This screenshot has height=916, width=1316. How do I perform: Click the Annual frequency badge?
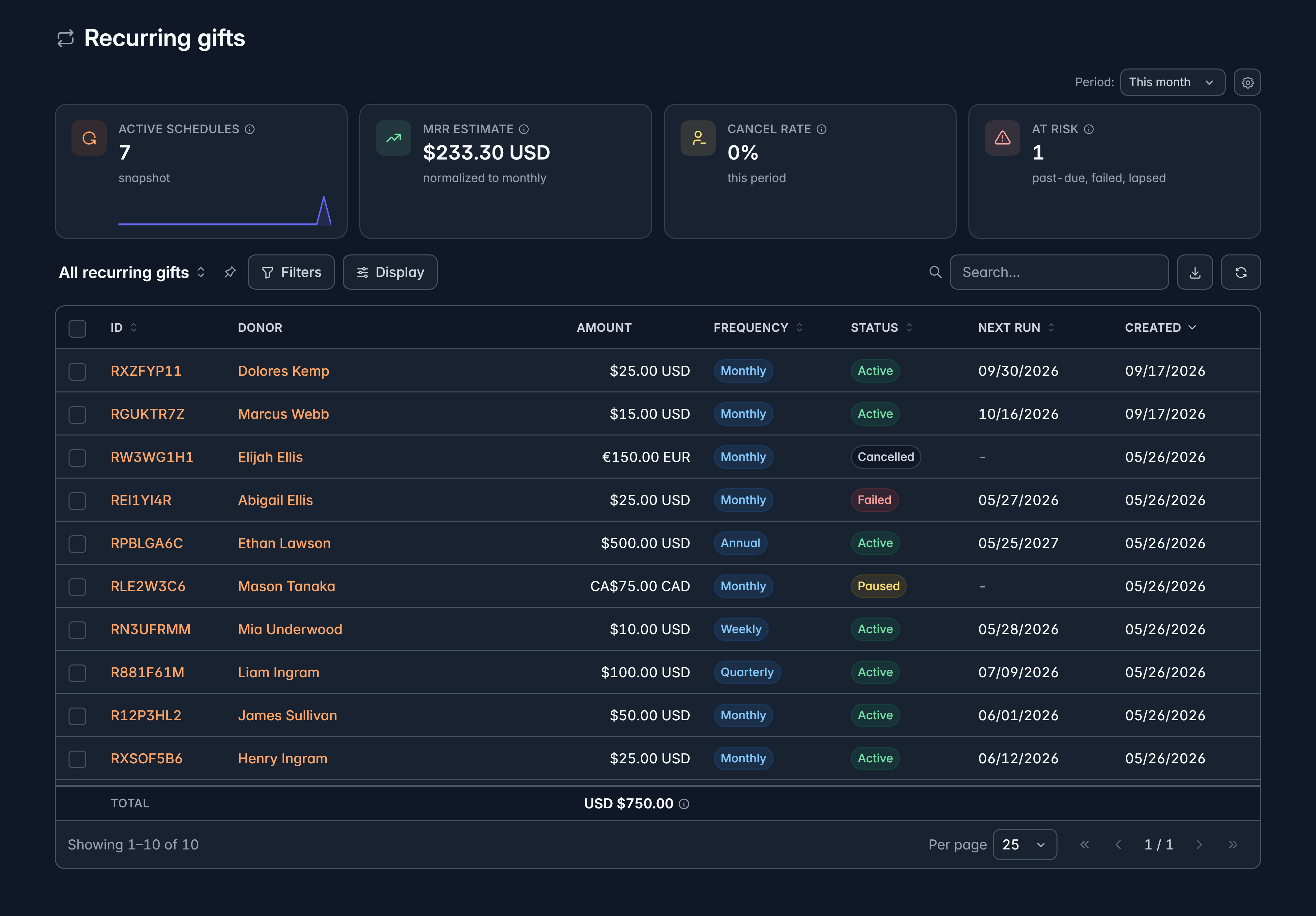(740, 543)
